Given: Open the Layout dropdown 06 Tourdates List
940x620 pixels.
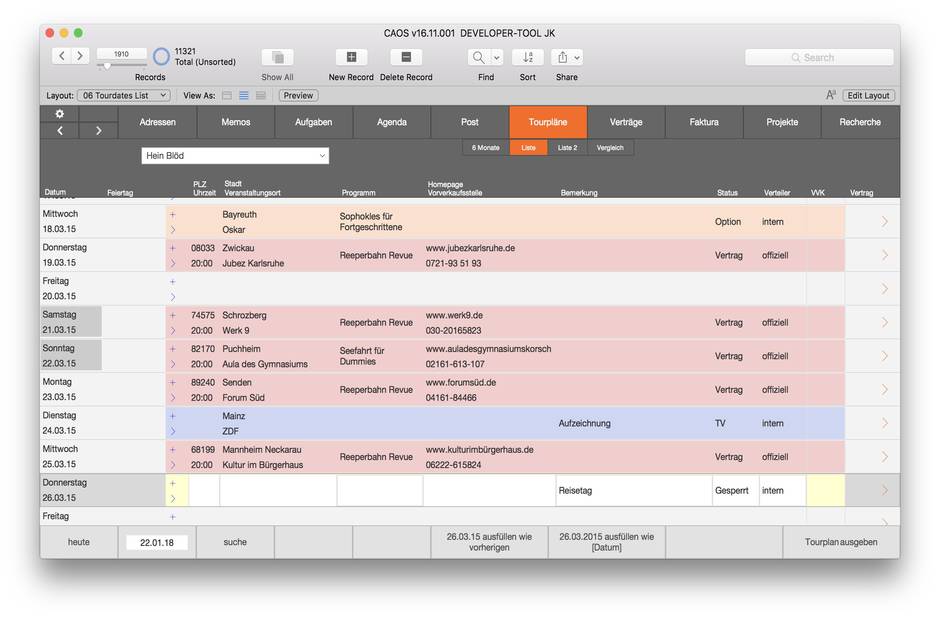Looking at the screenshot, I should click(124, 95).
